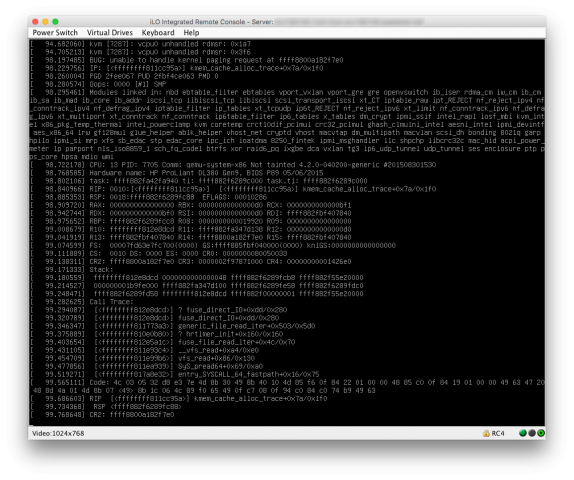Click the green server health status indicator

pyautogui.click(x=523, y=433)
